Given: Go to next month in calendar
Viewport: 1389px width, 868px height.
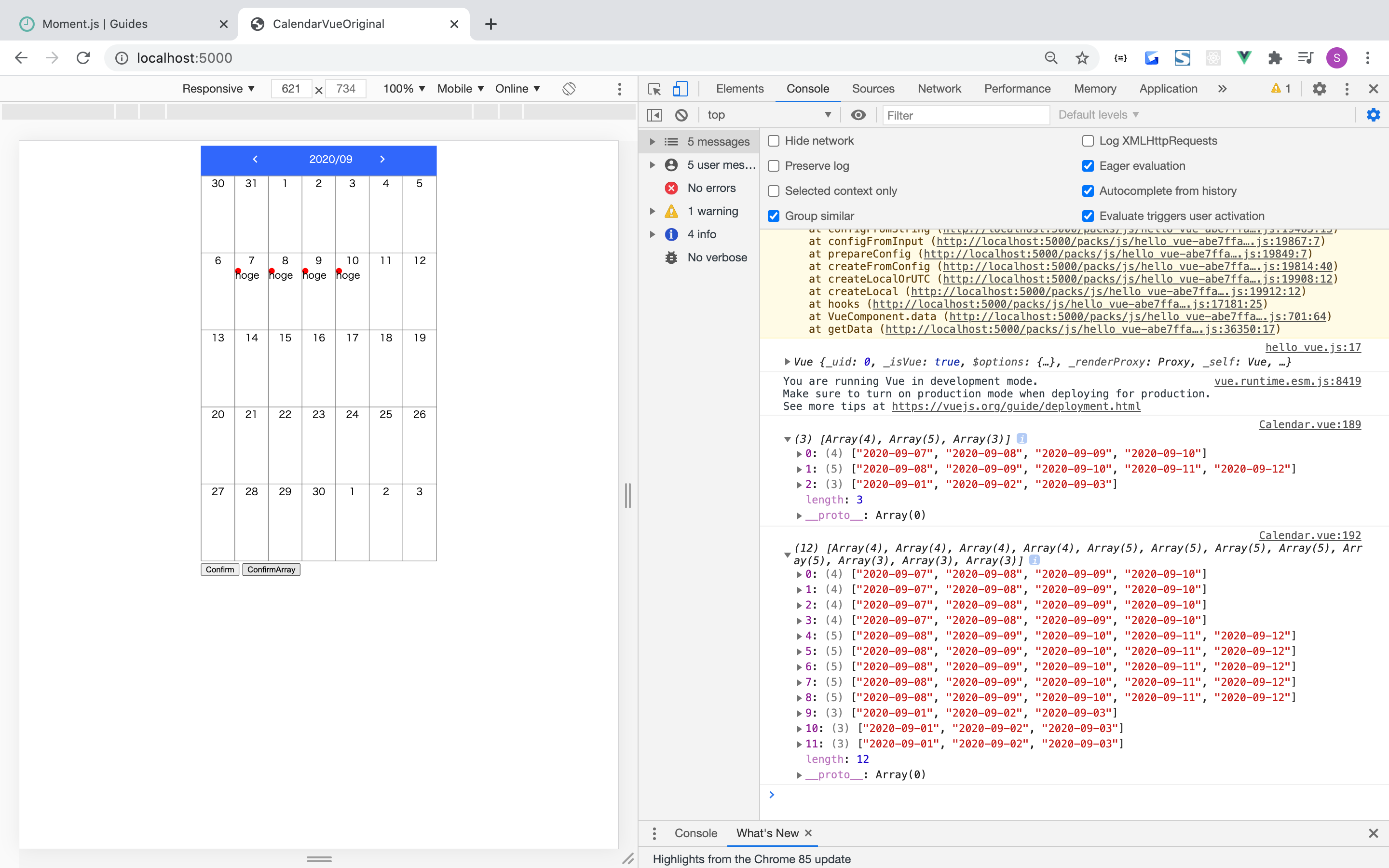Looking at the screenshot, I should pyautogui.click(x=382, y=159).
